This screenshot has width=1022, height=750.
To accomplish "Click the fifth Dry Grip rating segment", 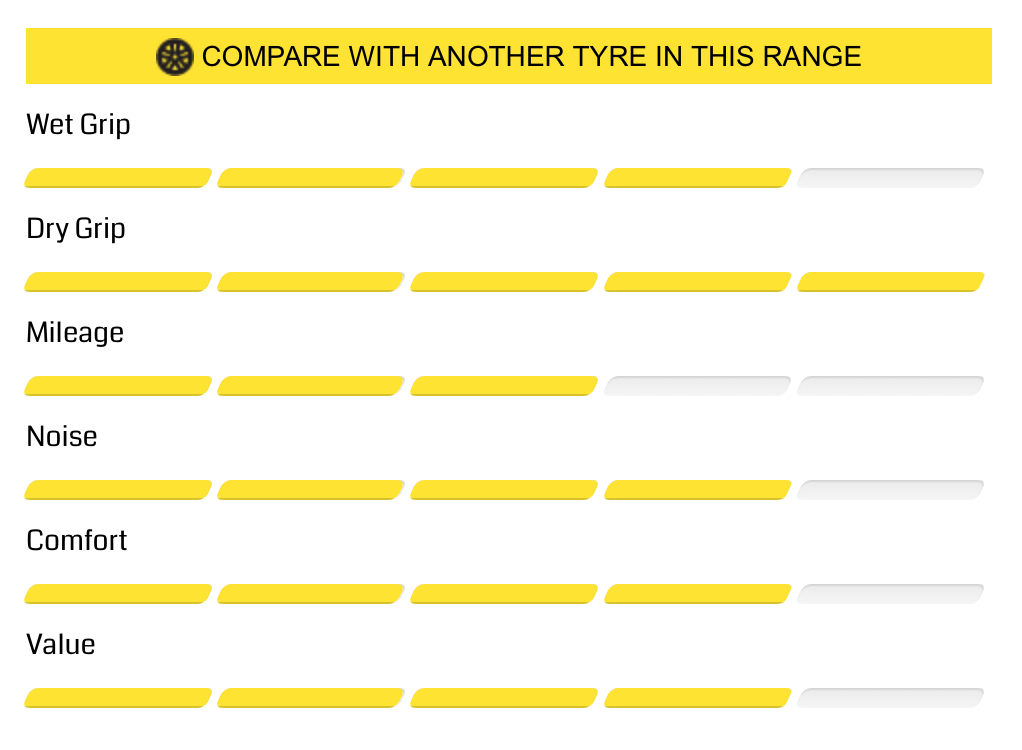I will click(890, 282).
